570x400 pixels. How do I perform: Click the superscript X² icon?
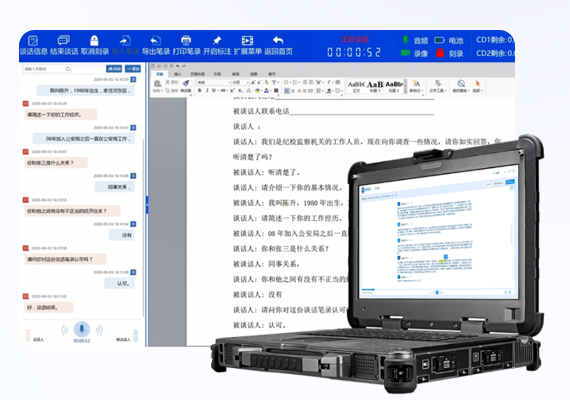pos(232,91)
